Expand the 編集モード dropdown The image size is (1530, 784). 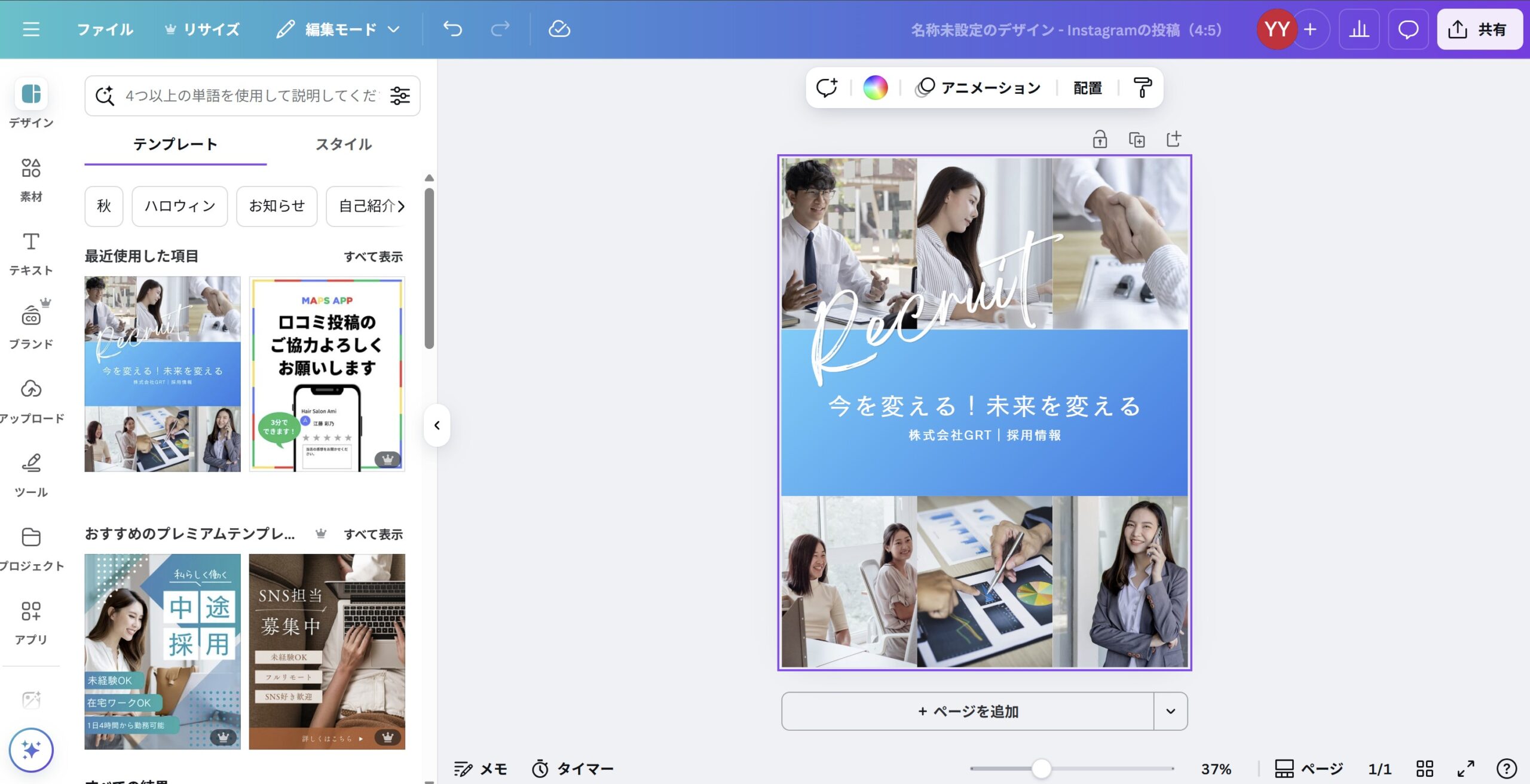click(x=338, y=29)
